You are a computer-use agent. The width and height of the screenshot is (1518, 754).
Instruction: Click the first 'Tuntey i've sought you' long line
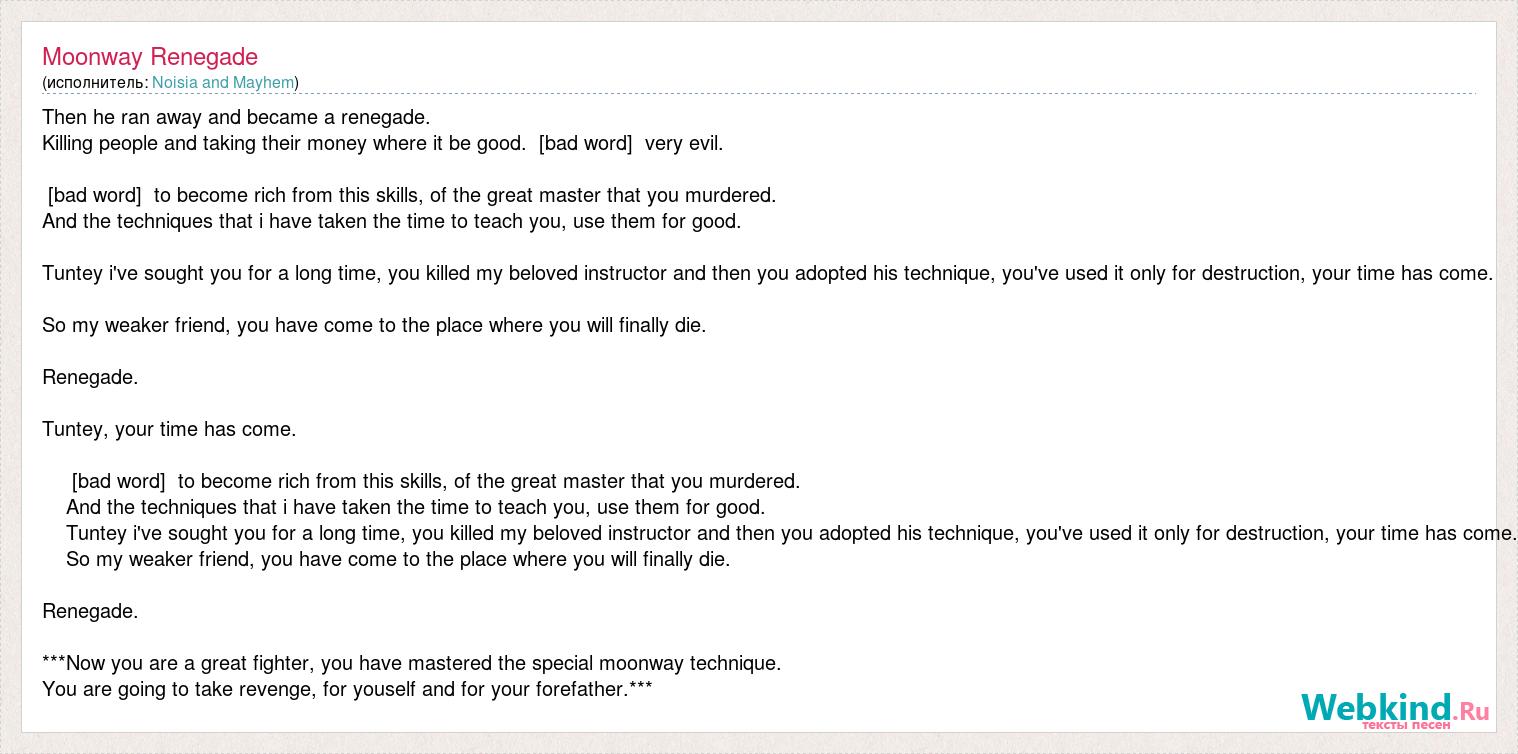point(768,273)
